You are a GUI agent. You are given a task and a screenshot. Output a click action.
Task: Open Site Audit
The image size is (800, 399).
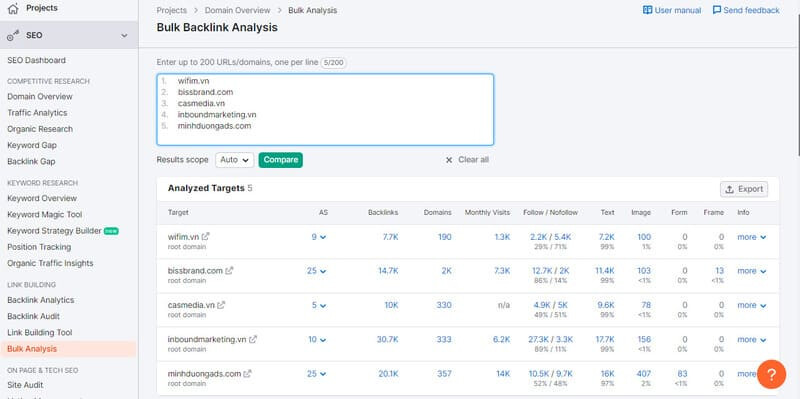click(25, 385)
